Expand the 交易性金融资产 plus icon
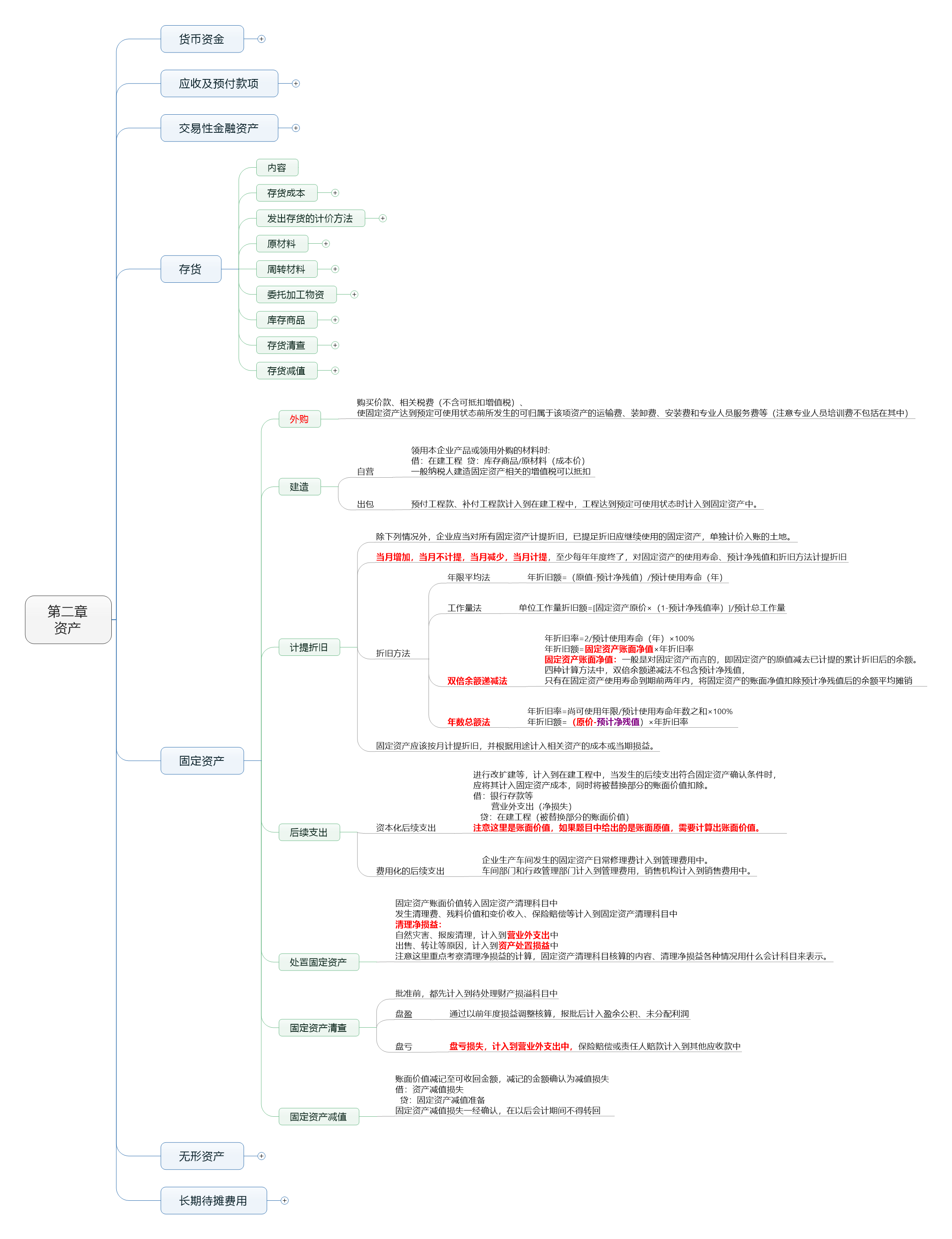Viewport: 952px width, 1239px height. (296, 128)
